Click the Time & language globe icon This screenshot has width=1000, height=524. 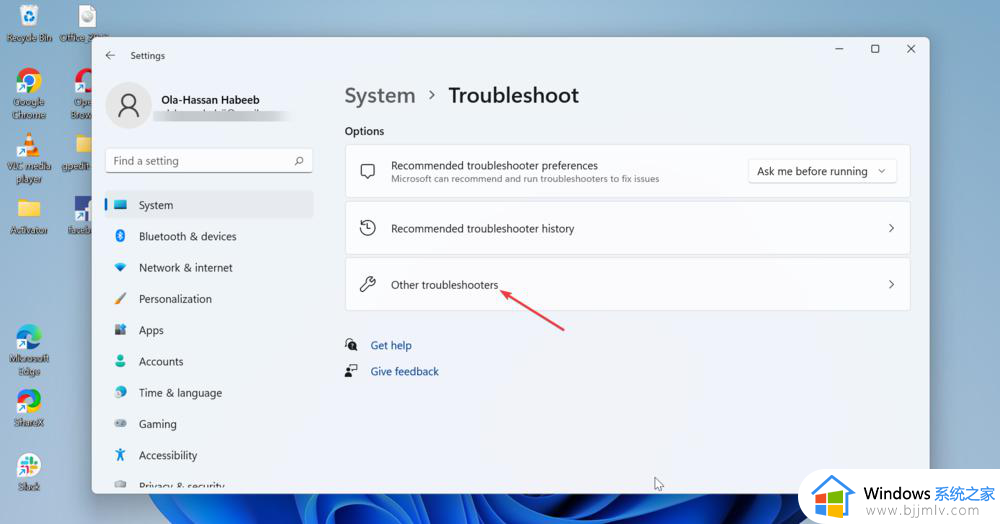click(x=120, y=392)
